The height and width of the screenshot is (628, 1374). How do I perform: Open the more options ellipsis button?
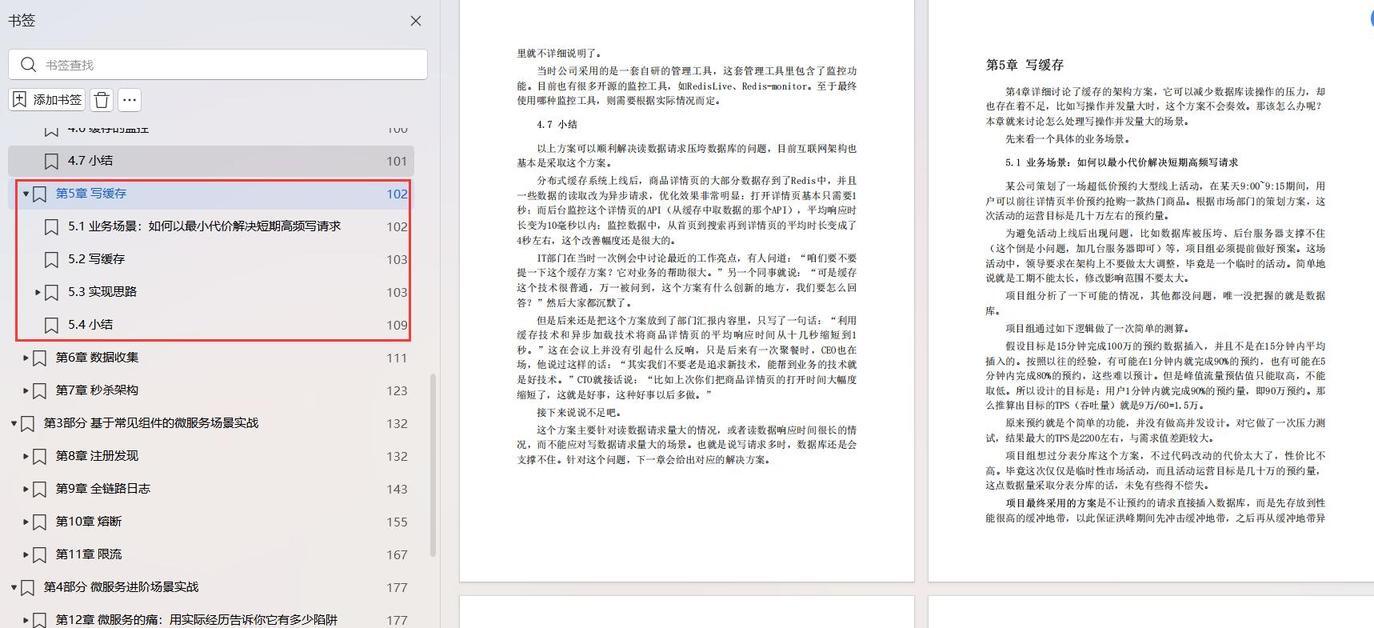pyautogui.click(x=130, y=100)
